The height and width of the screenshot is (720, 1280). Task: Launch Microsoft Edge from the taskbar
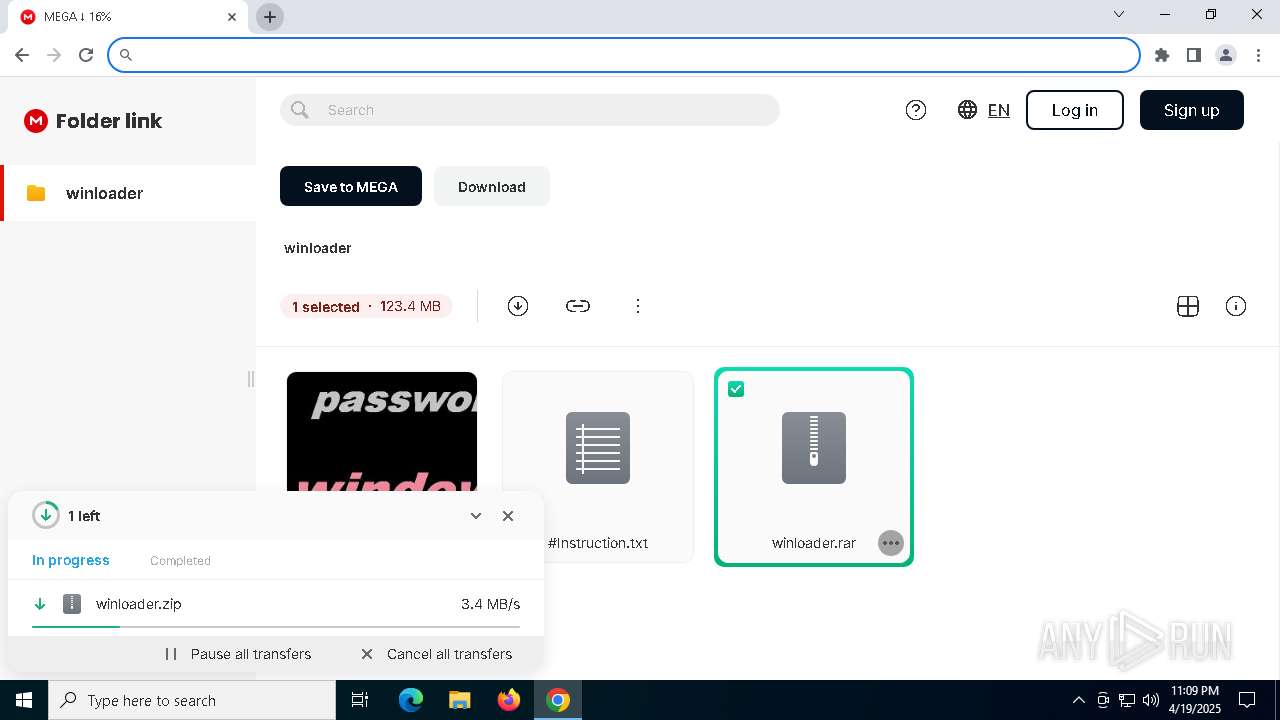[411, 700]
